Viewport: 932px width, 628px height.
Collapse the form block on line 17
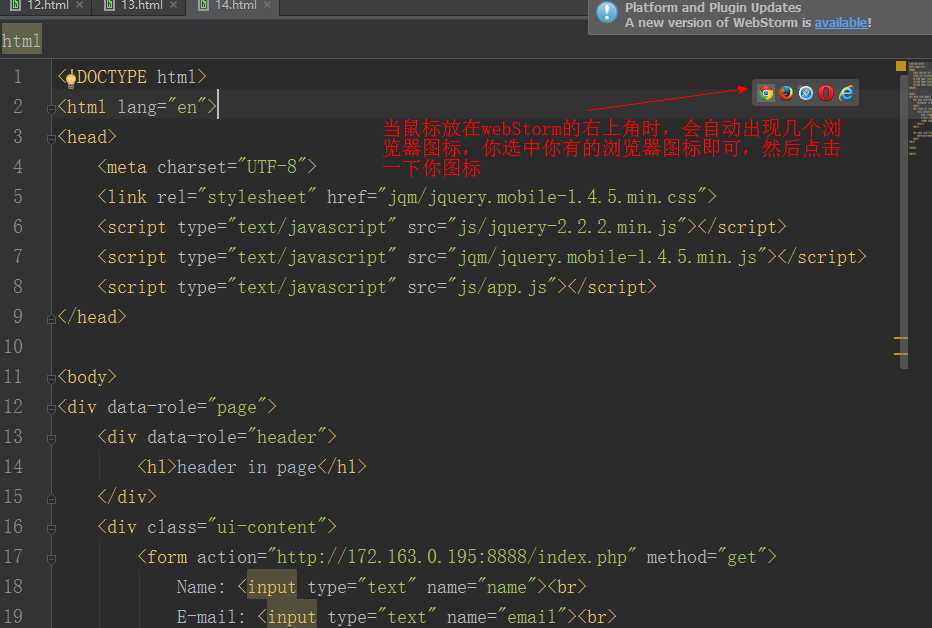click(51, 558)
